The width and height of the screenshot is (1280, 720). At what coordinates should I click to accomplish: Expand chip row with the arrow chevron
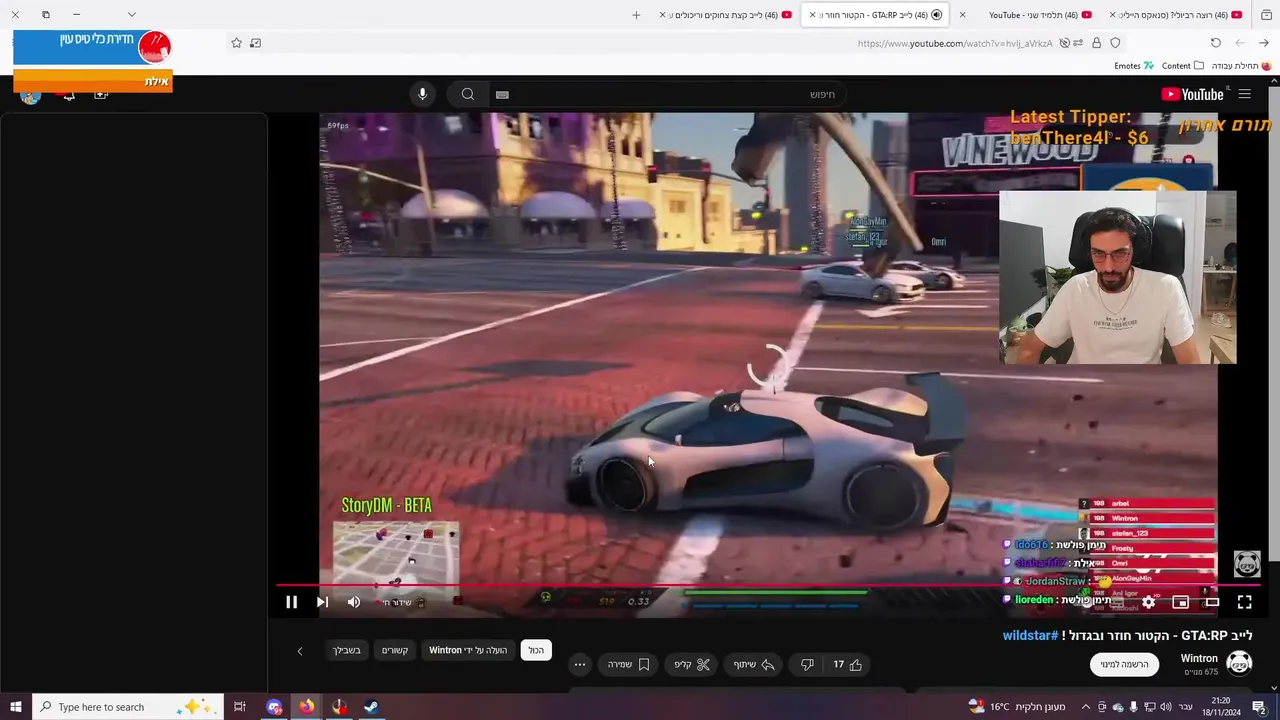[299, 651]
